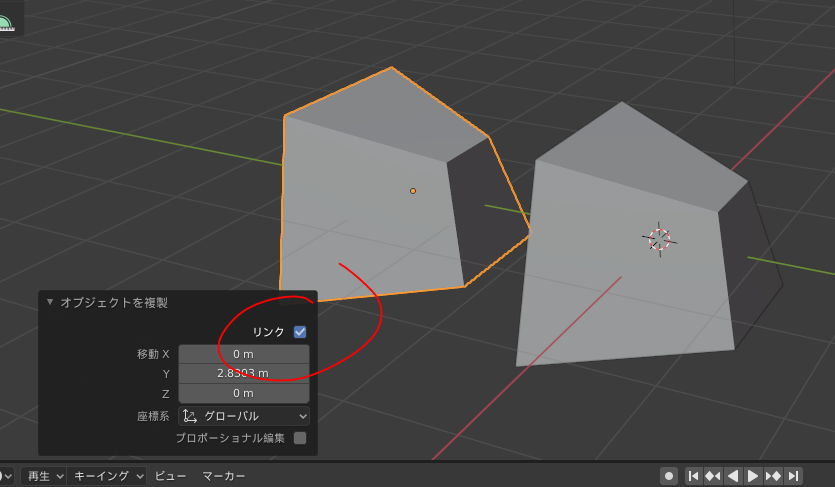Toggle the auto keying record button
Viewport: 835px width, 487px height.
pyautogui.click(x=669, y=475)
